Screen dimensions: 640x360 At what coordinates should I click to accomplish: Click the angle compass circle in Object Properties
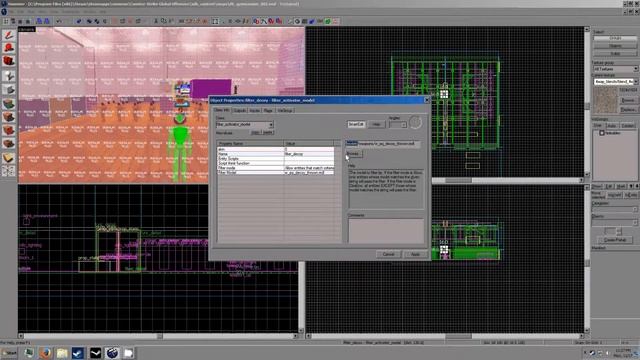point(415,122)
